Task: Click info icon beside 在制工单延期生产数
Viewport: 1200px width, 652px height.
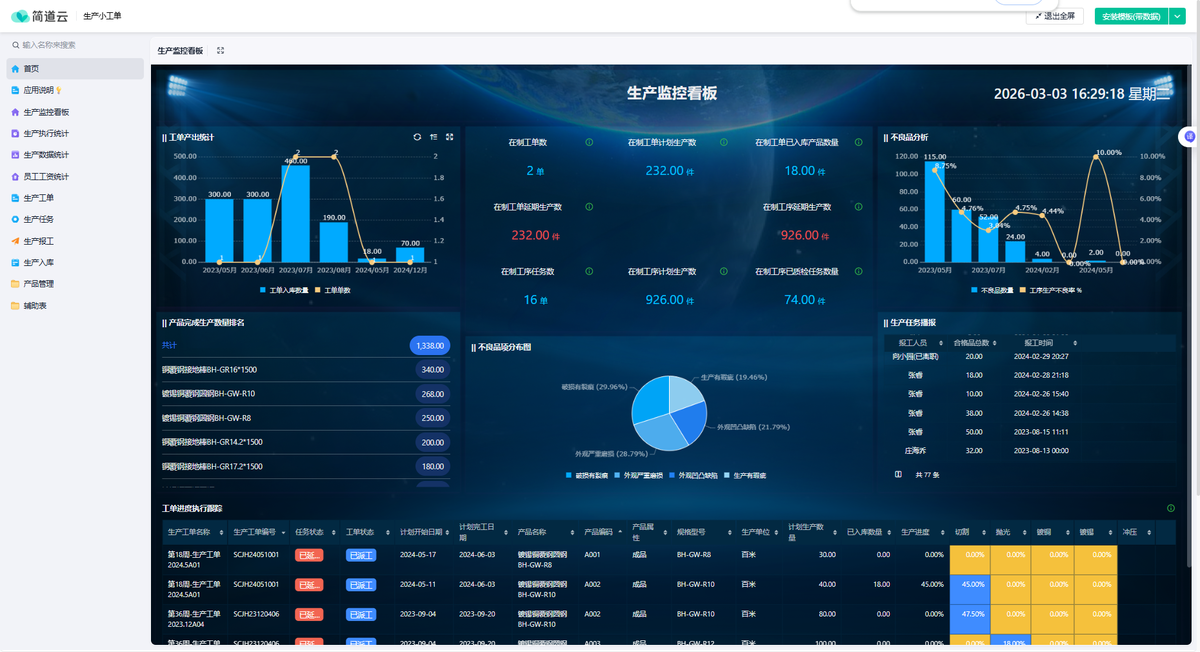Action: (589, 207)
